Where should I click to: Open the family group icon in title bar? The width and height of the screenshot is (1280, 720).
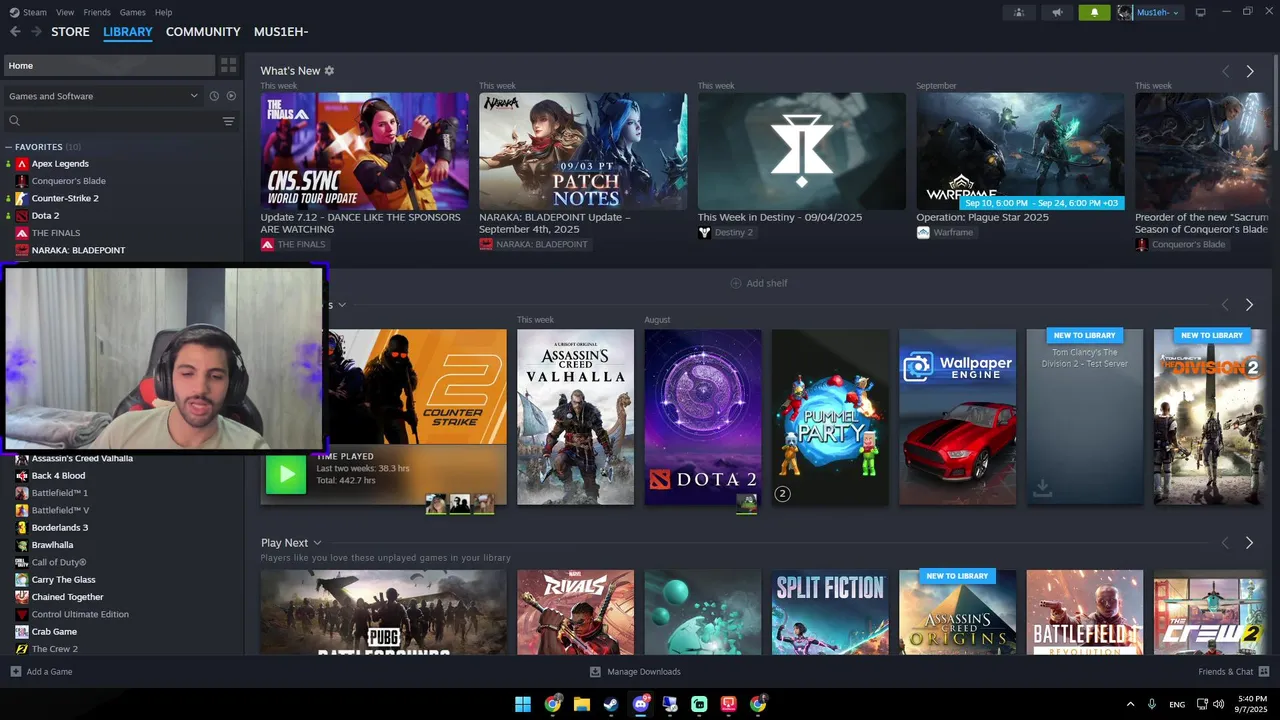(x=1019, y=12)
